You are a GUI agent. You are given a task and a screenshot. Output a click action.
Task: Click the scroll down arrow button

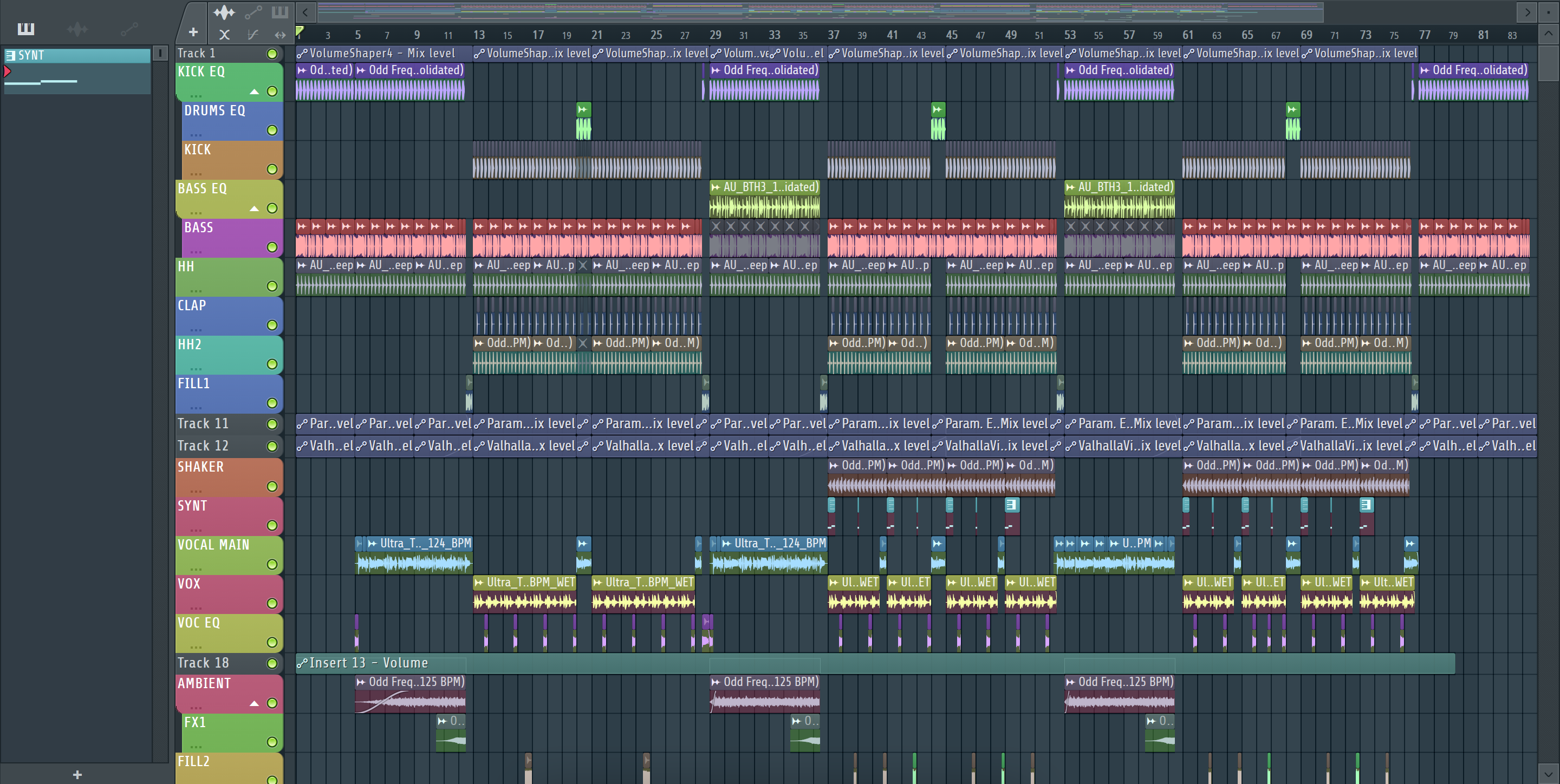[1549, 774]
